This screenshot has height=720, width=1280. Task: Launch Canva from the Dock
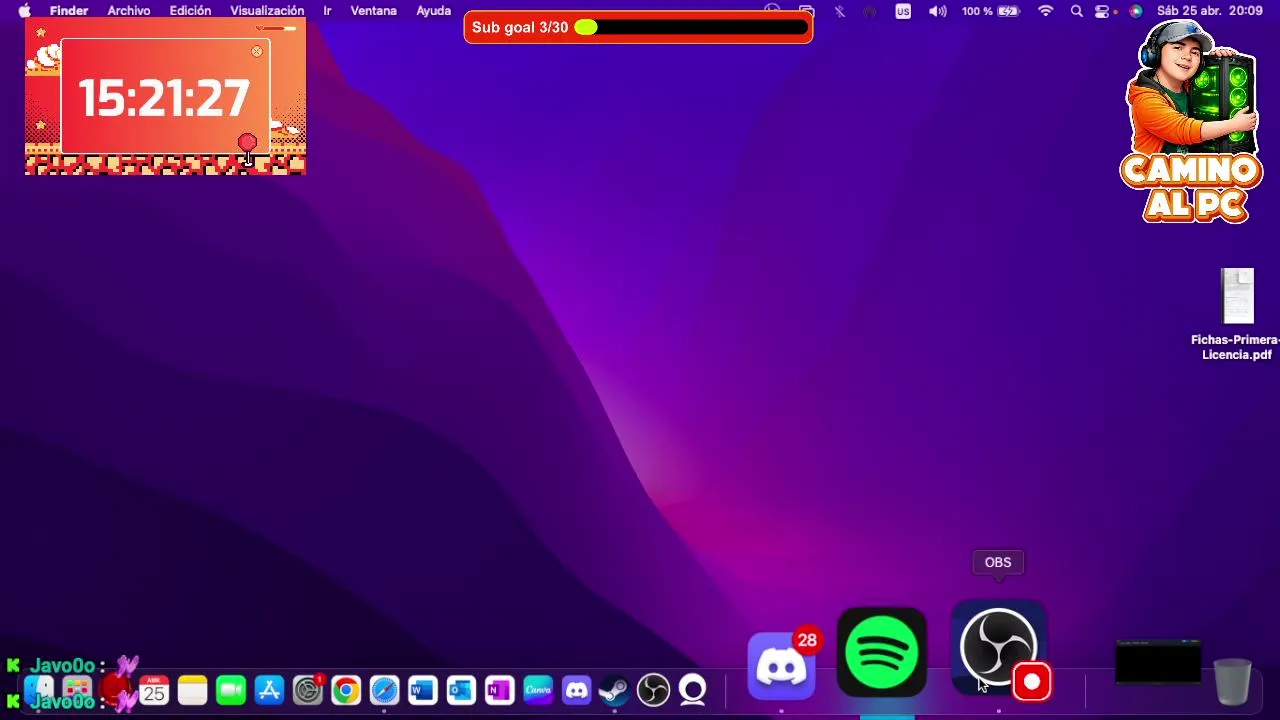(x=538, y=690)
